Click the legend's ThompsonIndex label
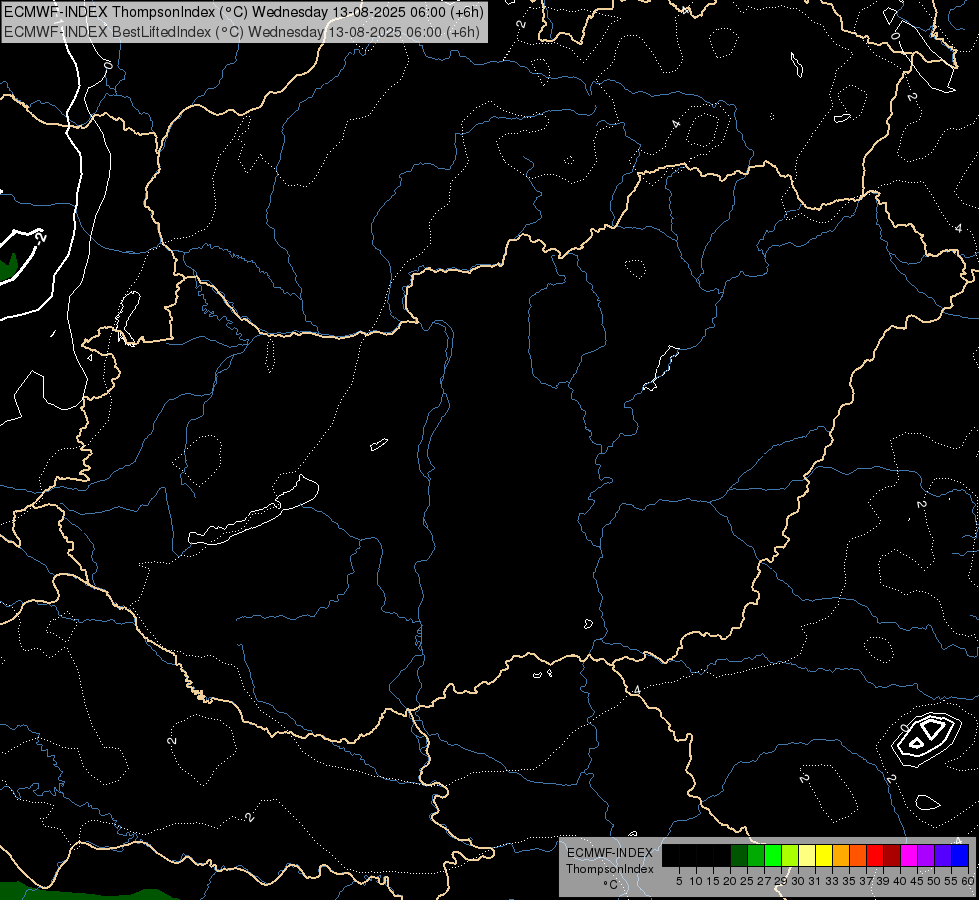The image size is (979, 900). (610, 869)
